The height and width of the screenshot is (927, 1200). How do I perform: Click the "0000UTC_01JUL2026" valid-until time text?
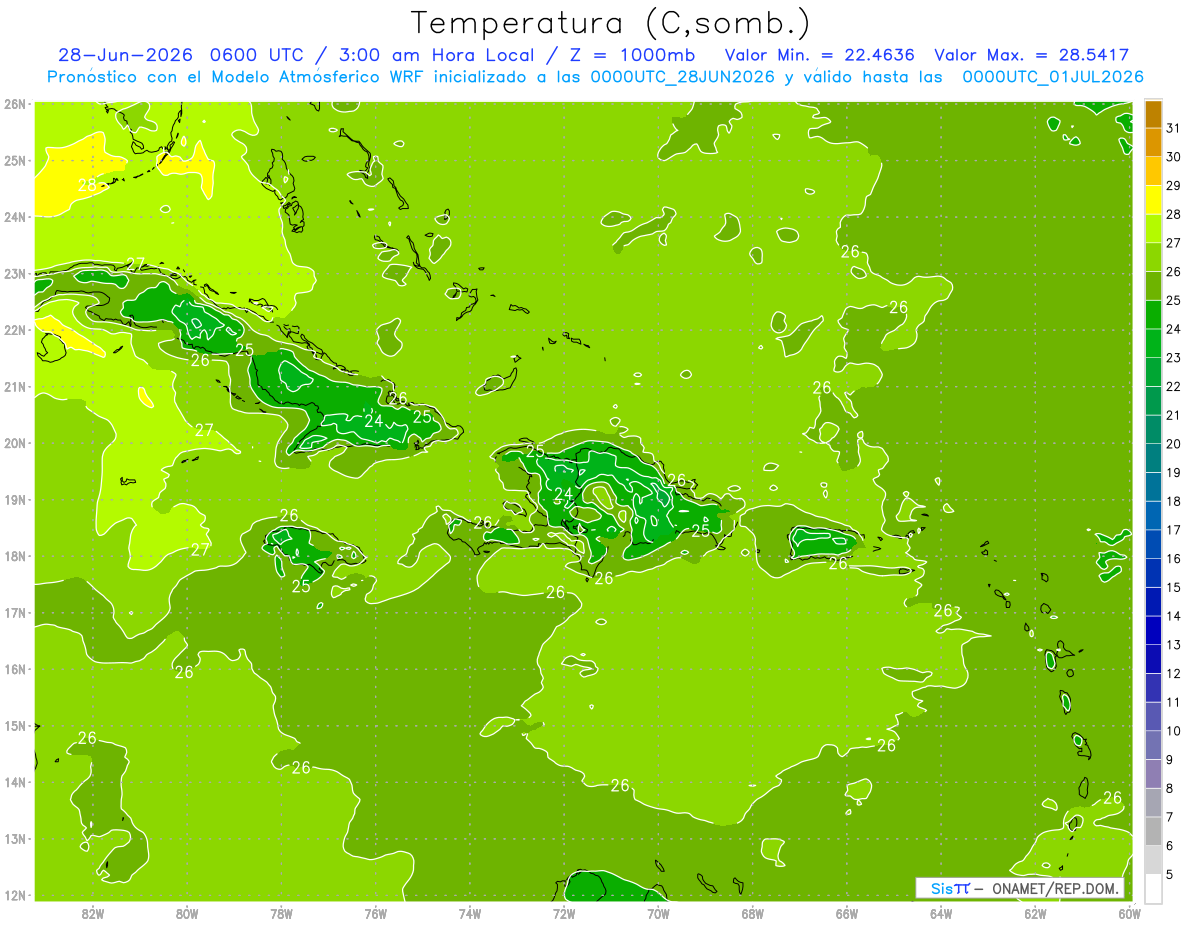[x=1053, y=77]
